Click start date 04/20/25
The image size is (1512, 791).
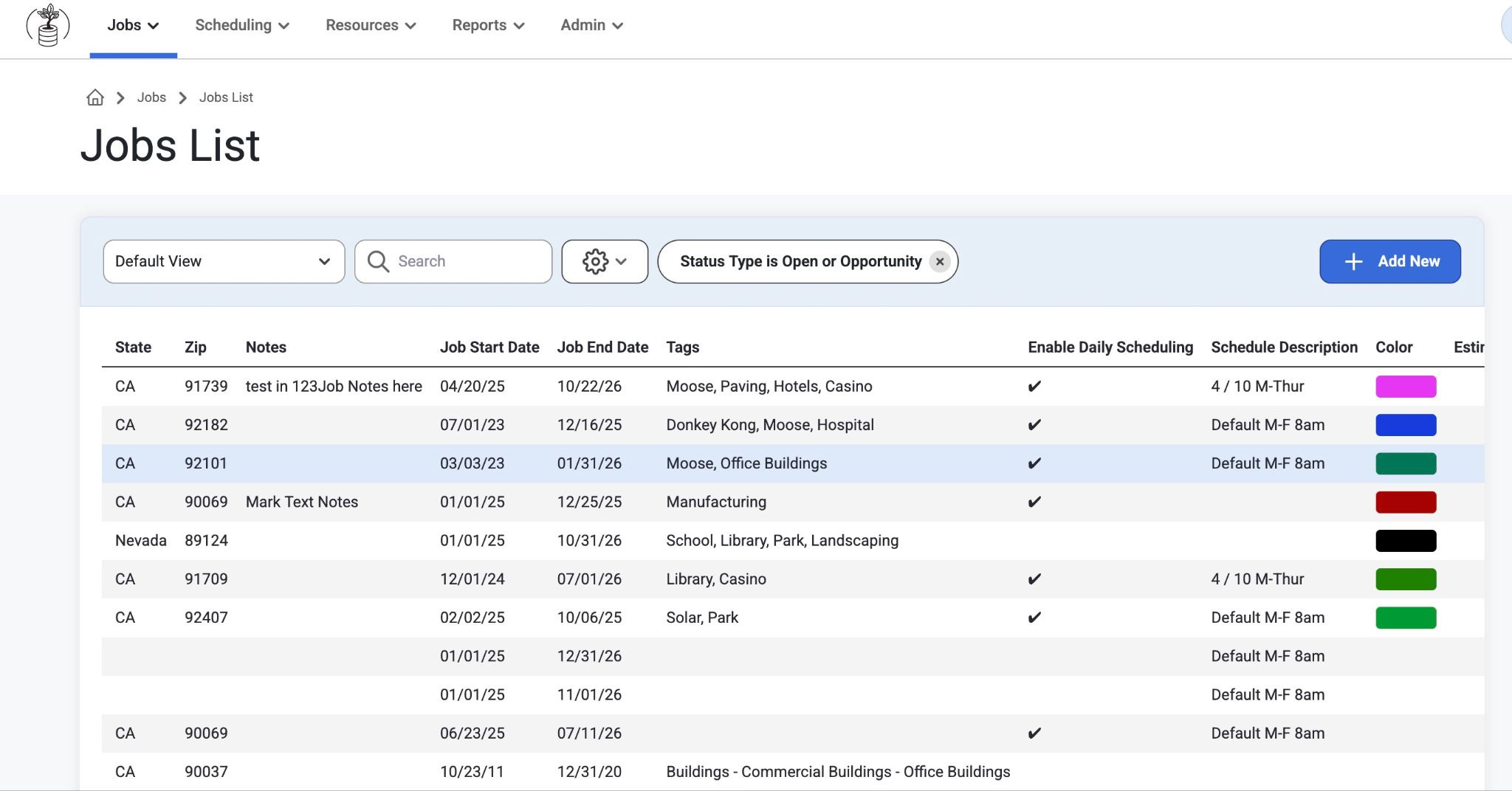point(472,387)
